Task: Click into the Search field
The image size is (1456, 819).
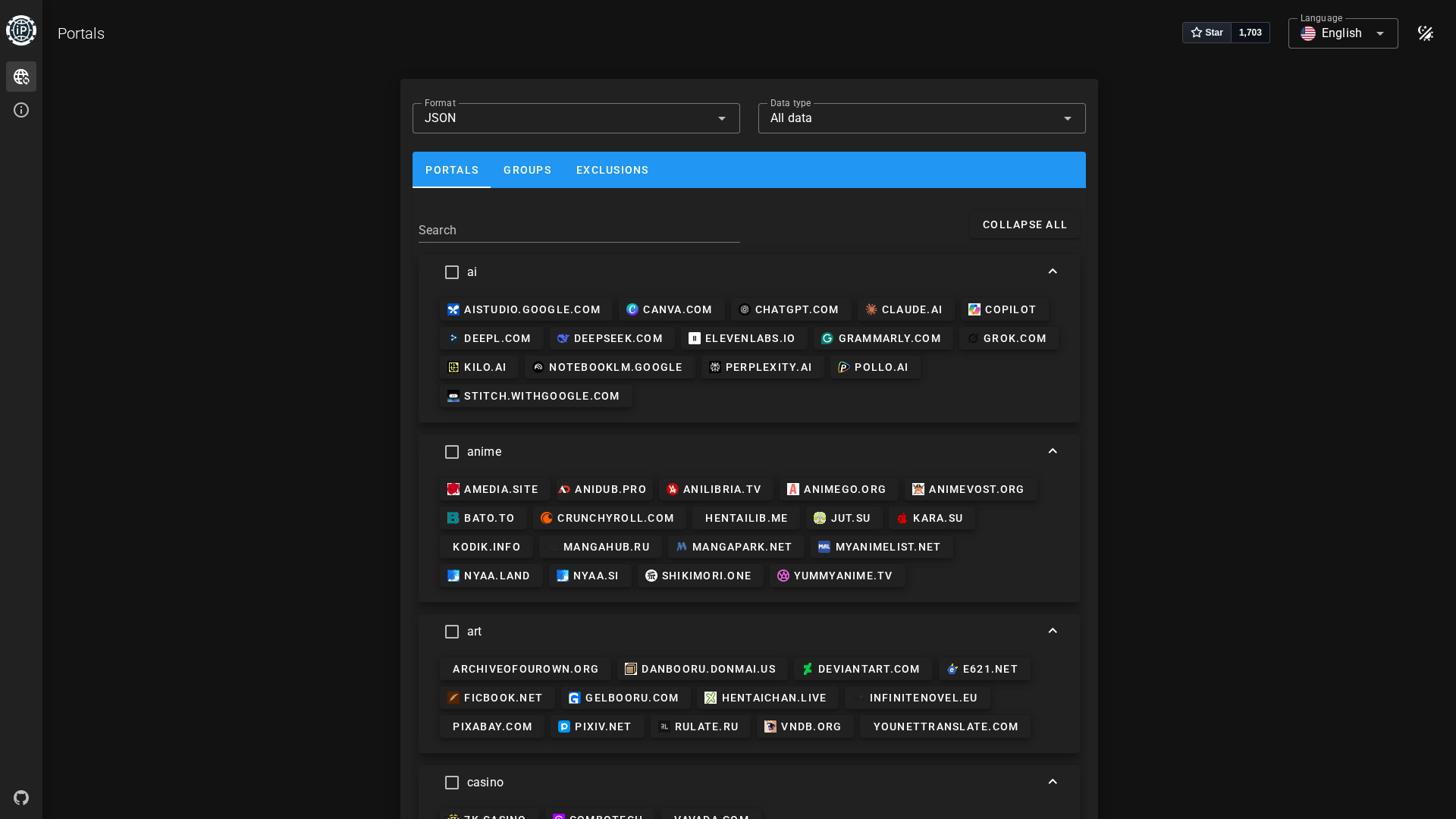Action: 579,231
